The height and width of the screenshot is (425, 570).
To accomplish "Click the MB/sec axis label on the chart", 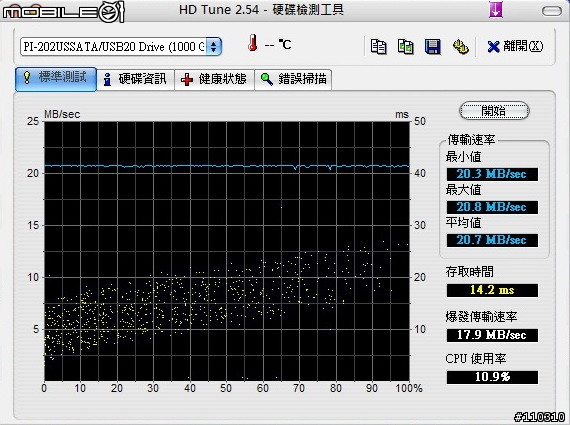I will point(62,114).
